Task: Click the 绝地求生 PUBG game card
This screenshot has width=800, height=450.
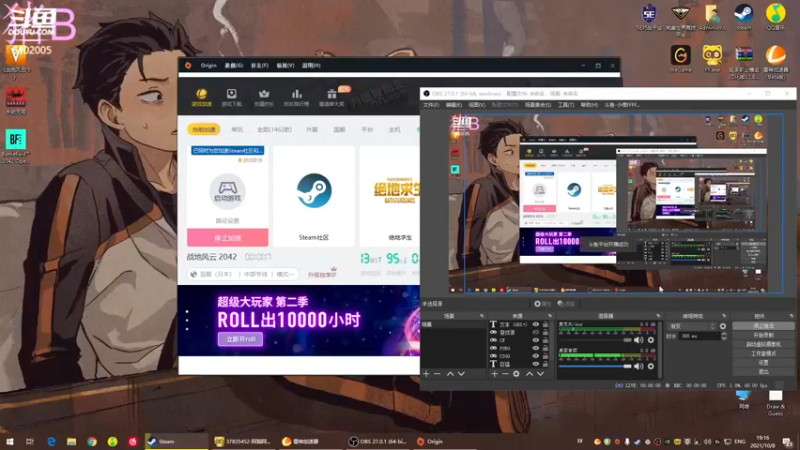Action: tap(390, 196)
